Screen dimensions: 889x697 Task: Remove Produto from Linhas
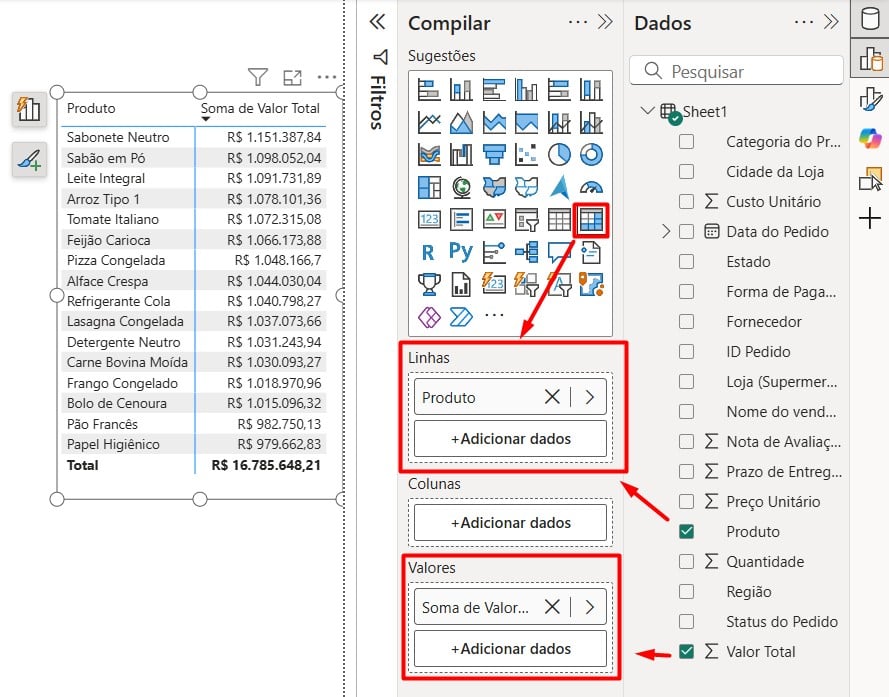[552, 397]
